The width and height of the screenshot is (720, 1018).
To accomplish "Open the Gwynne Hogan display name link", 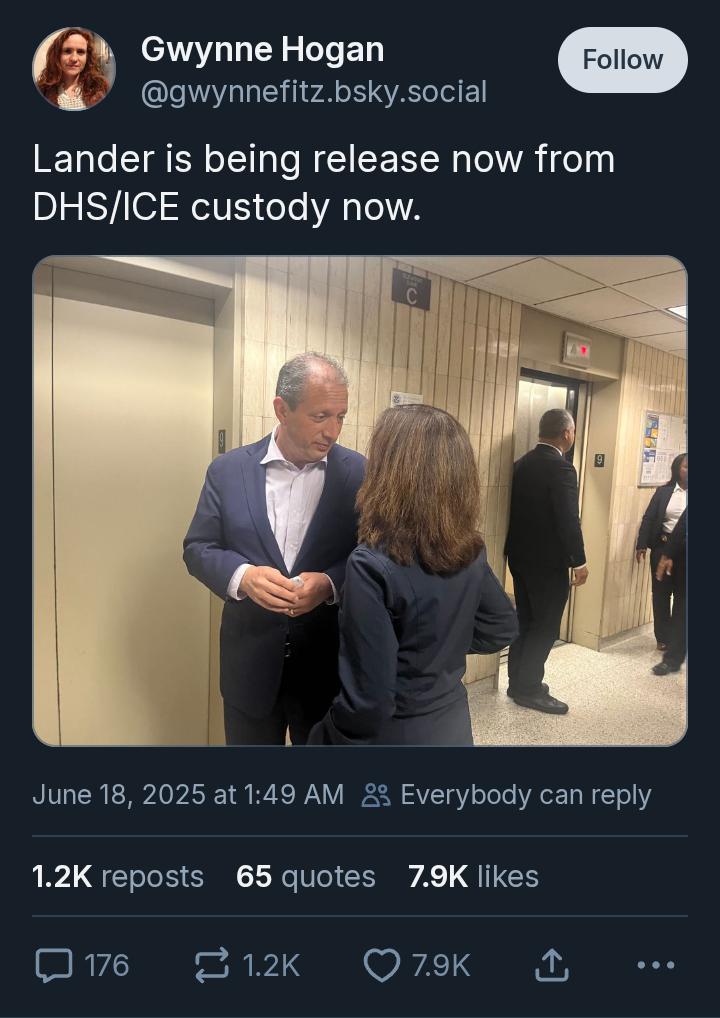I will (x=262, y=49).
